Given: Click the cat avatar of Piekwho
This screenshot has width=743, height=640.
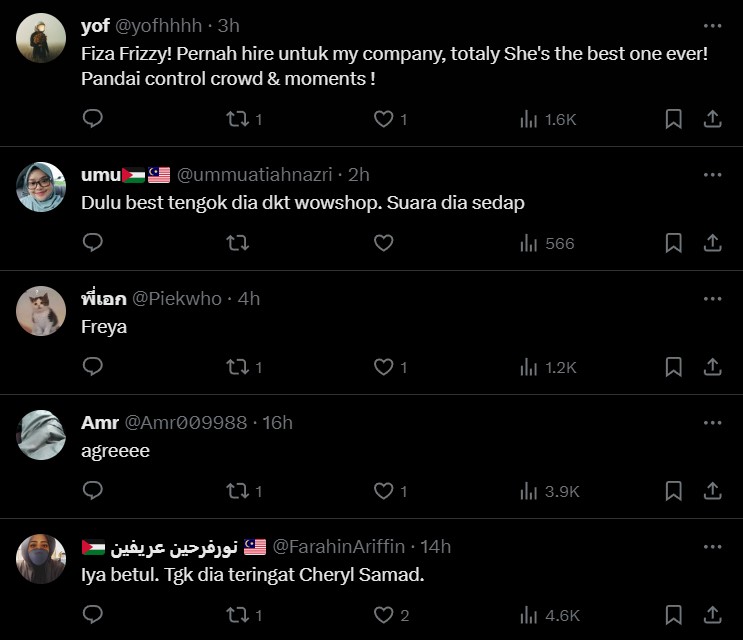Looking at the screenshot, I should [x=41, y=311].
